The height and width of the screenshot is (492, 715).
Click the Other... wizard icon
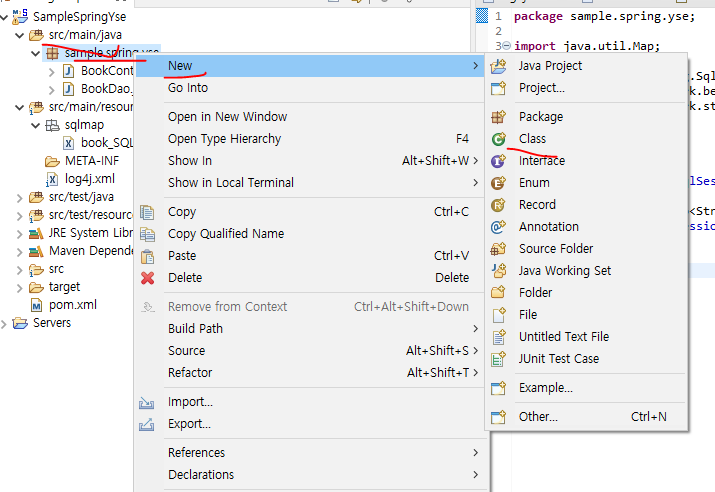point(498,417)
